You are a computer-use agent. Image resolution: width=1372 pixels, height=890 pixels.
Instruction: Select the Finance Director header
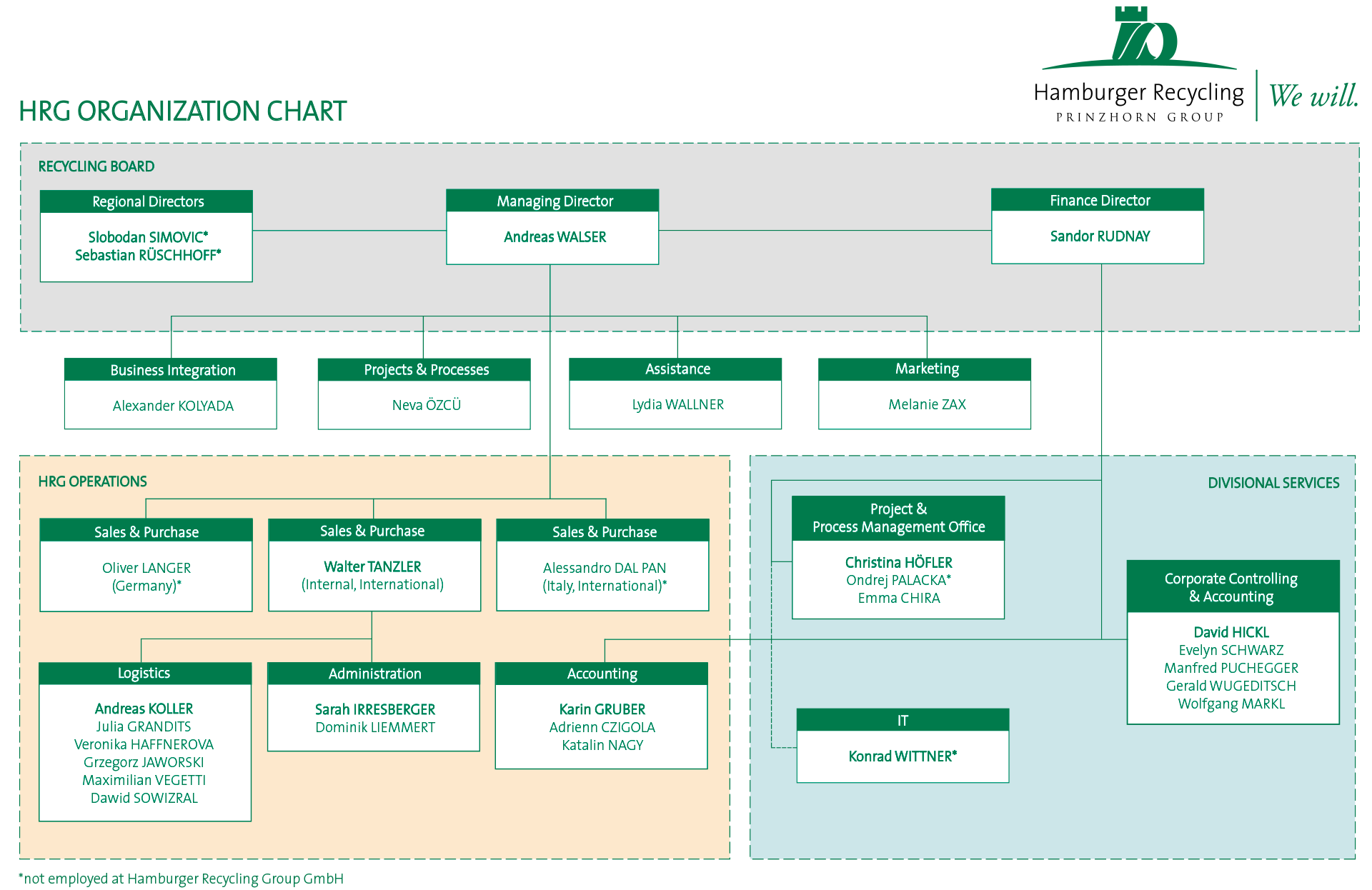[x=1098, y=200]
